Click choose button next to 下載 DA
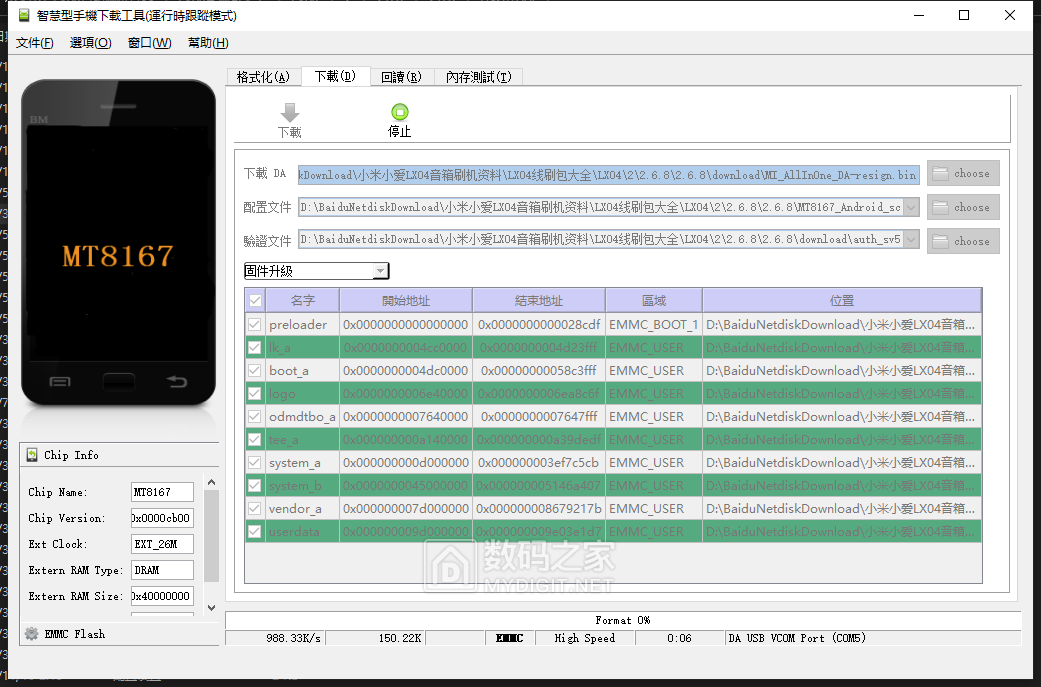The height and width of the screenshot is (687, 1041). (962, 172)
